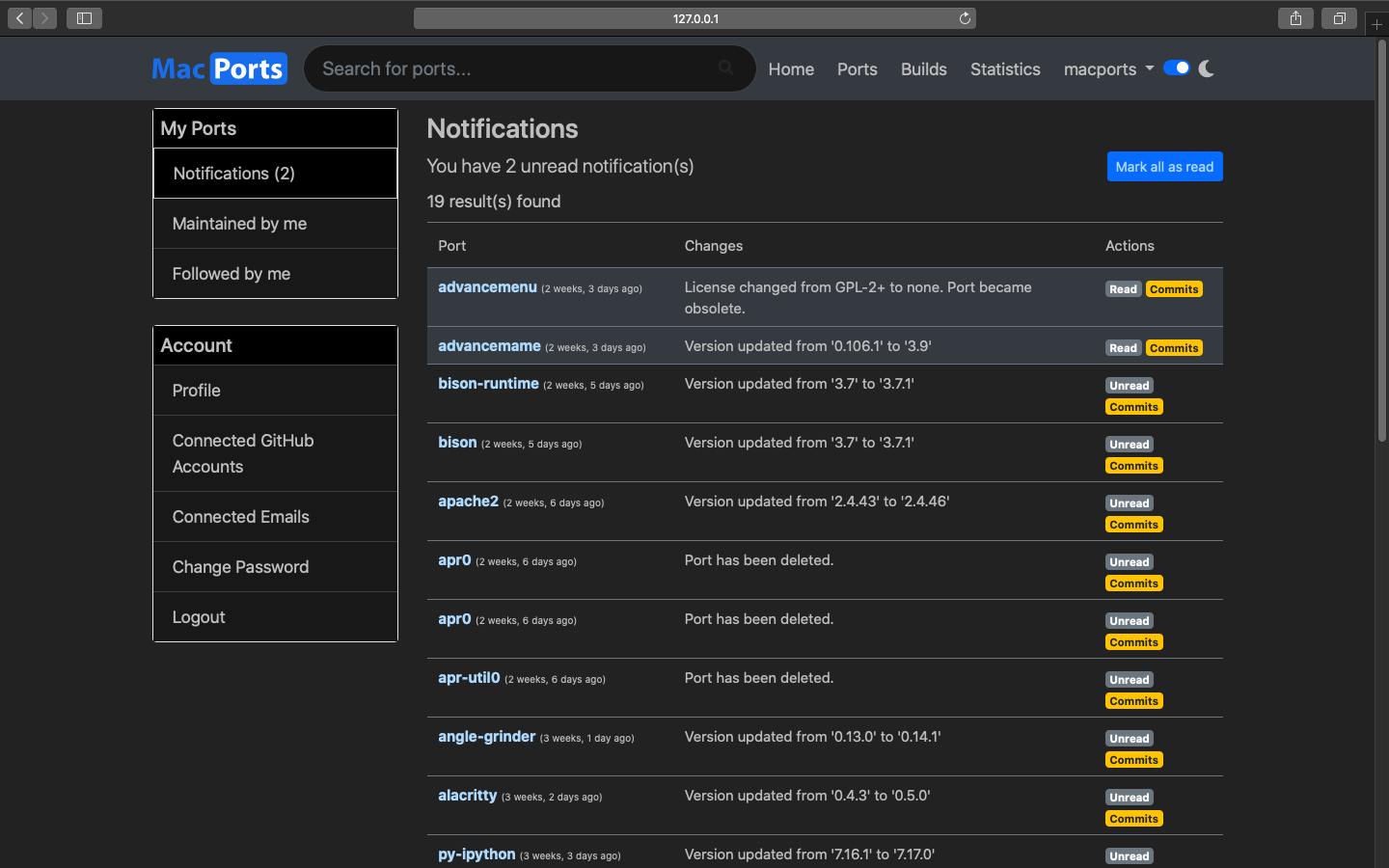Image resolution: width=1389 pixels, height=868 pixels.
Task: Click Commits badge for advancemenu
Action: [x=1174, y=289]
